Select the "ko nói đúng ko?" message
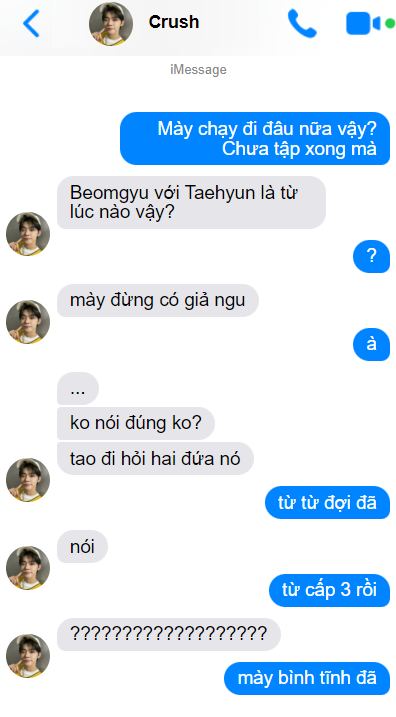This screenshot has height=717, width=396. [136, 423]
